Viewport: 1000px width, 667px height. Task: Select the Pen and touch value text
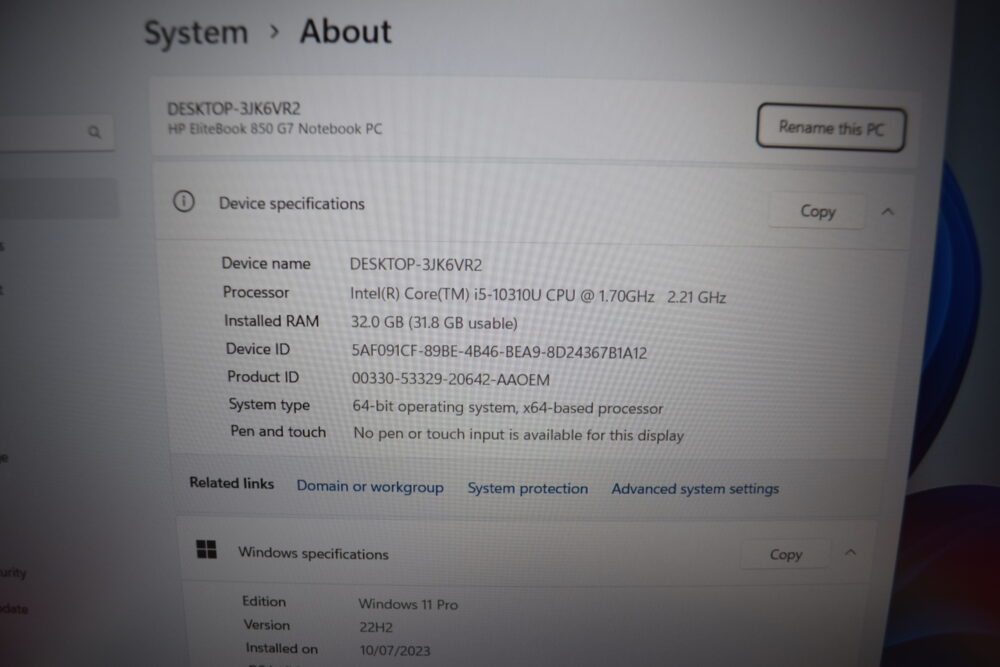point(518,435)
